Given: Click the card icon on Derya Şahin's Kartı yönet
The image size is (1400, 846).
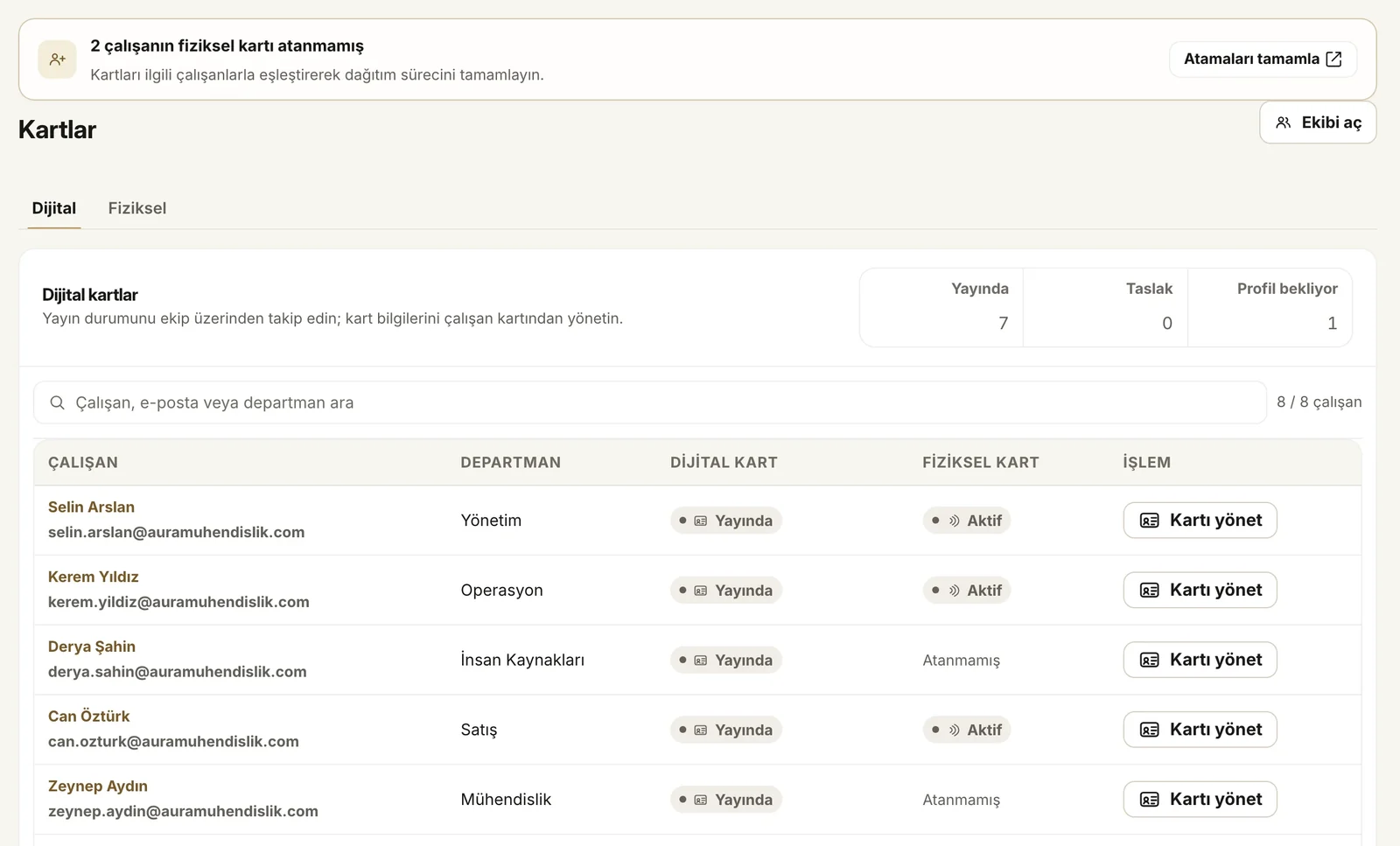Looking at the screenshot, I should click(1150, 660).
